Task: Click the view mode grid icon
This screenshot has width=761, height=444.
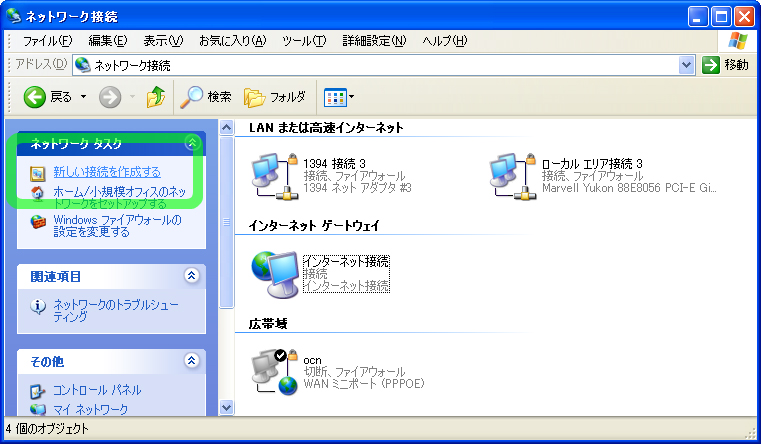Action: click(x=335, y=98)
